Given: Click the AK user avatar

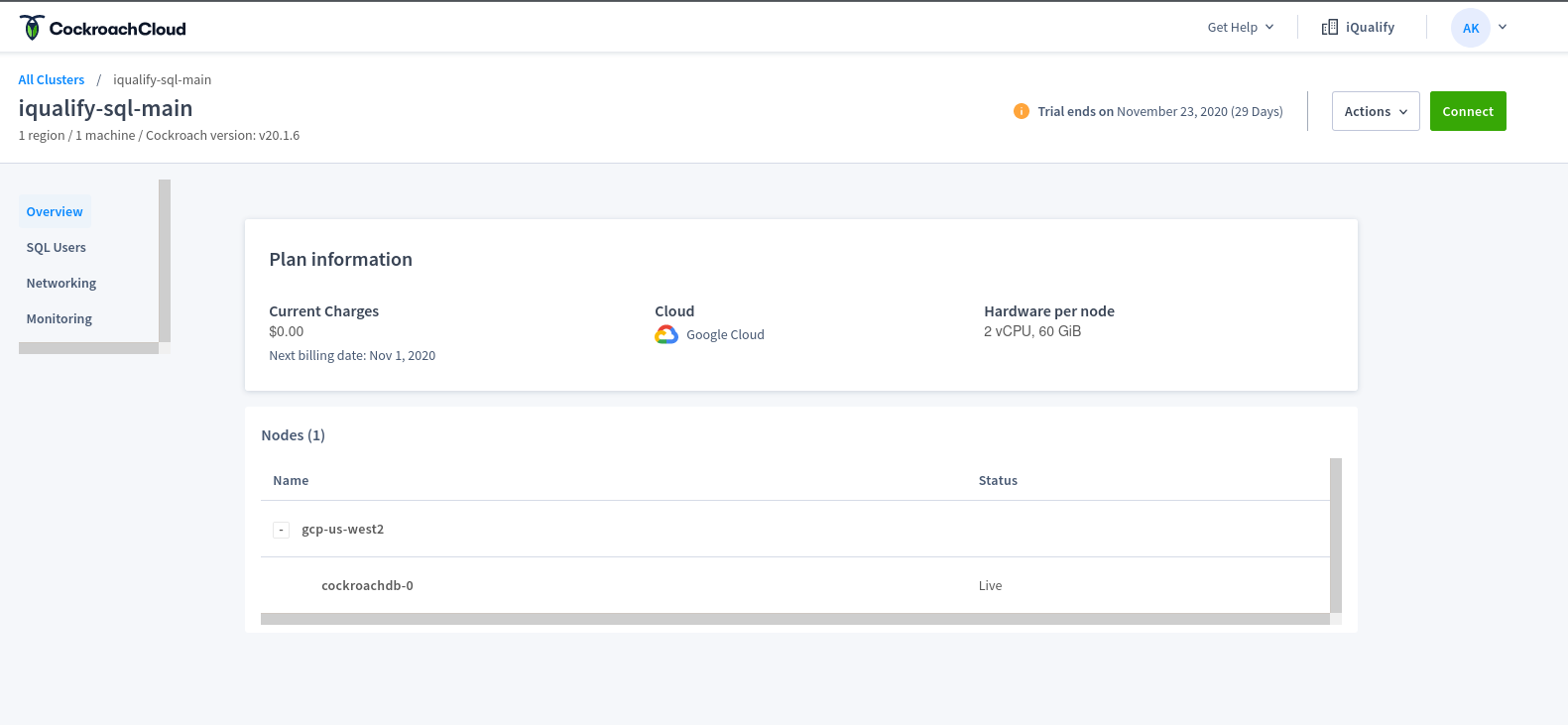Looking at the screenshot, I should point(1470,28).
